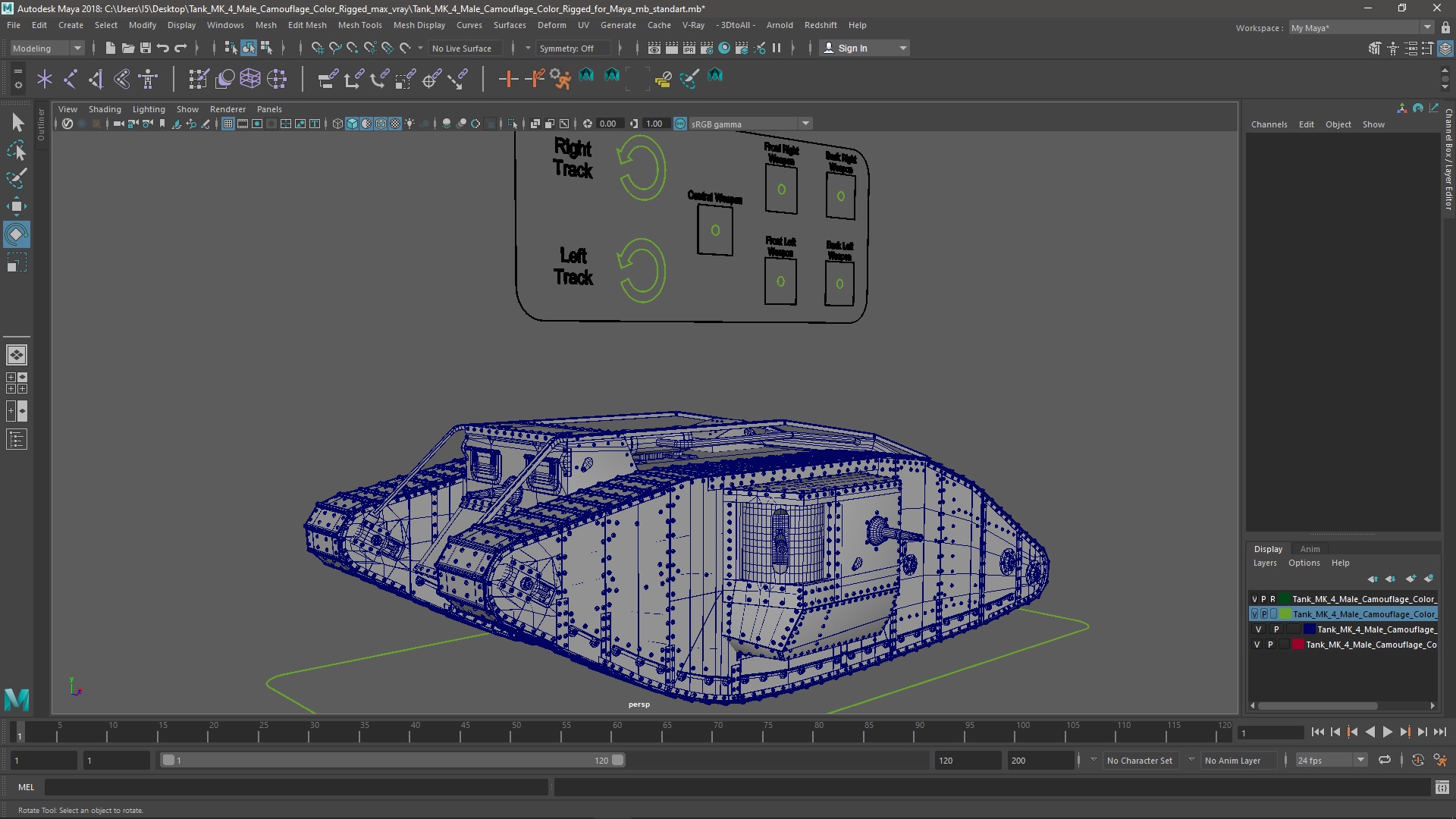Click the dark green layer color swatch

[x=1285, y=599]
